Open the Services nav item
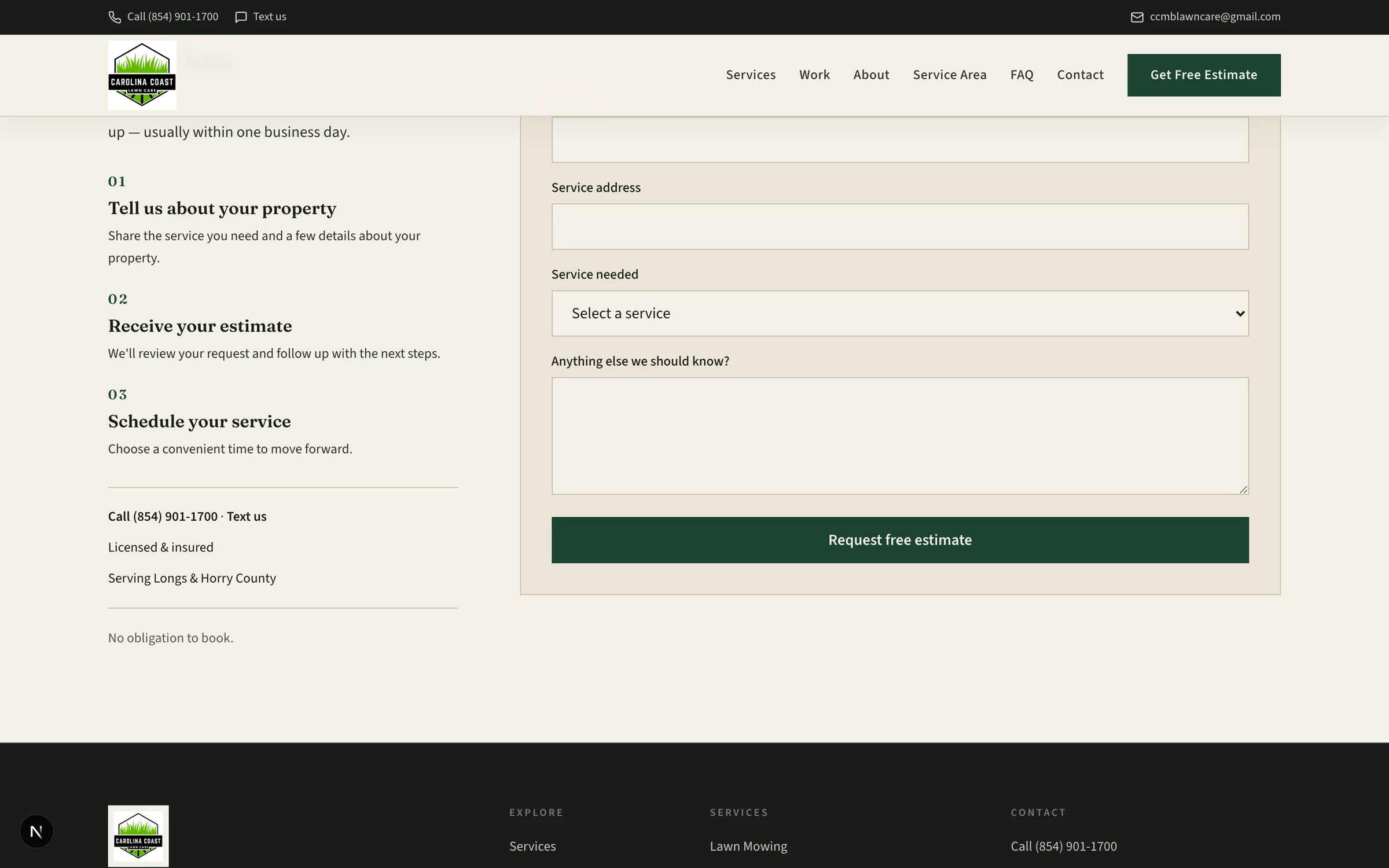Viewport: 1389px width, 868px height. coord(751,75)
